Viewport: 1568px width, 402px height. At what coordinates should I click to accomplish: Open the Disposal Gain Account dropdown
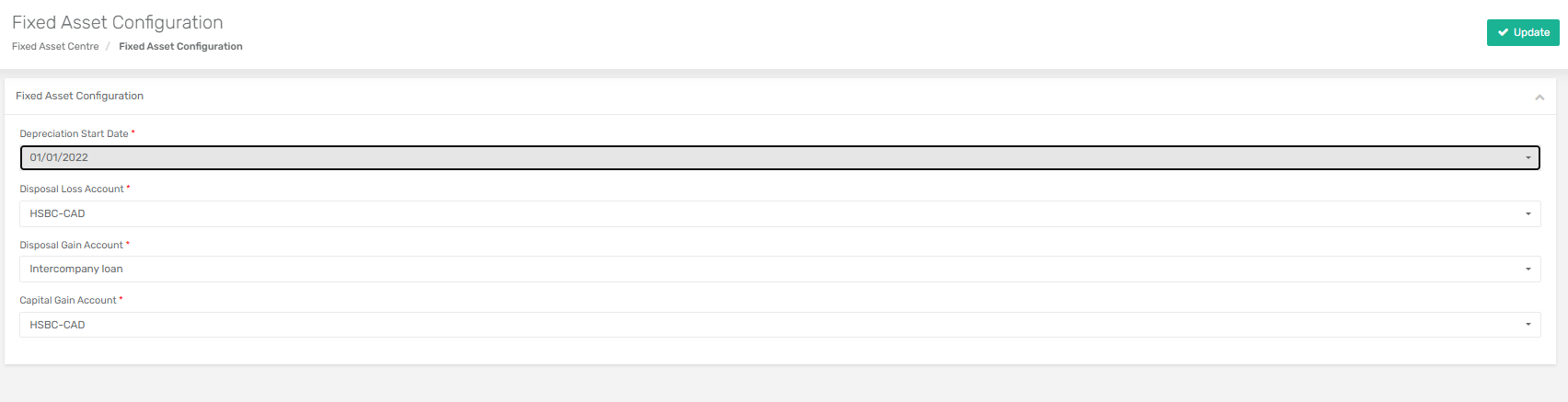(780, 269)
